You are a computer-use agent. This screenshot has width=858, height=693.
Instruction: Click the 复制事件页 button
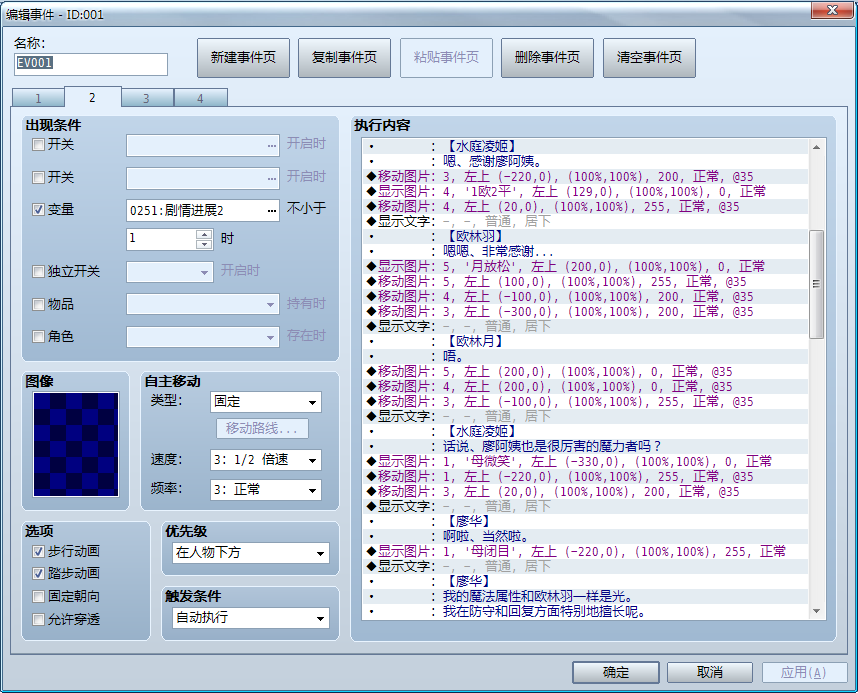point(344,57)
